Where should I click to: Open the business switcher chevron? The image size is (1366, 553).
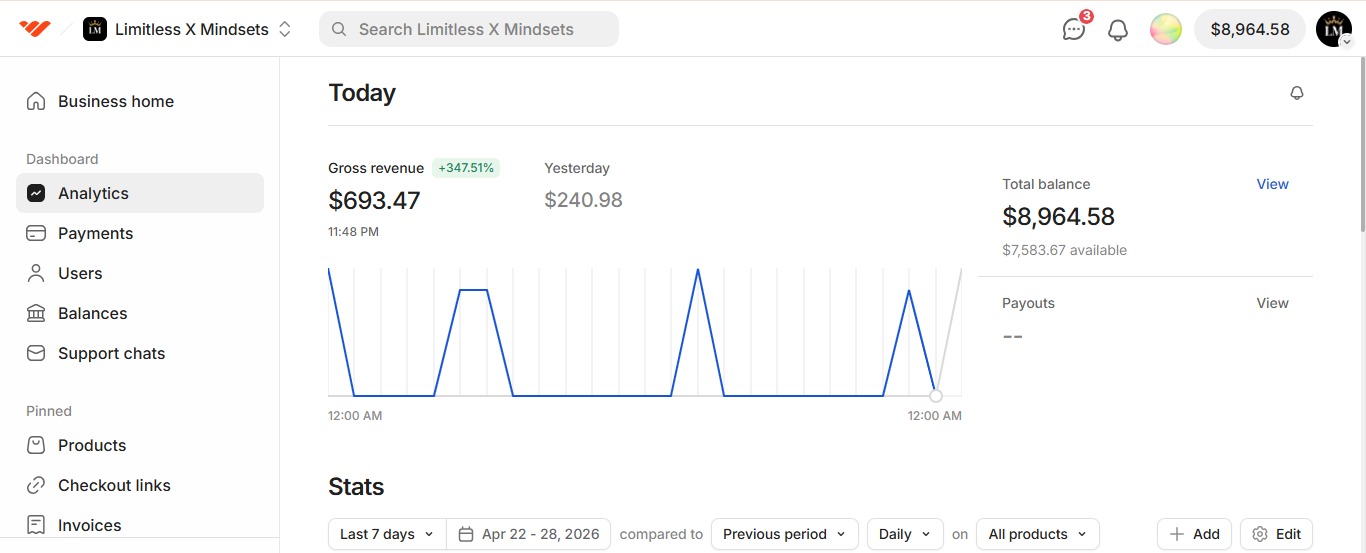click(x=285, y=29)
